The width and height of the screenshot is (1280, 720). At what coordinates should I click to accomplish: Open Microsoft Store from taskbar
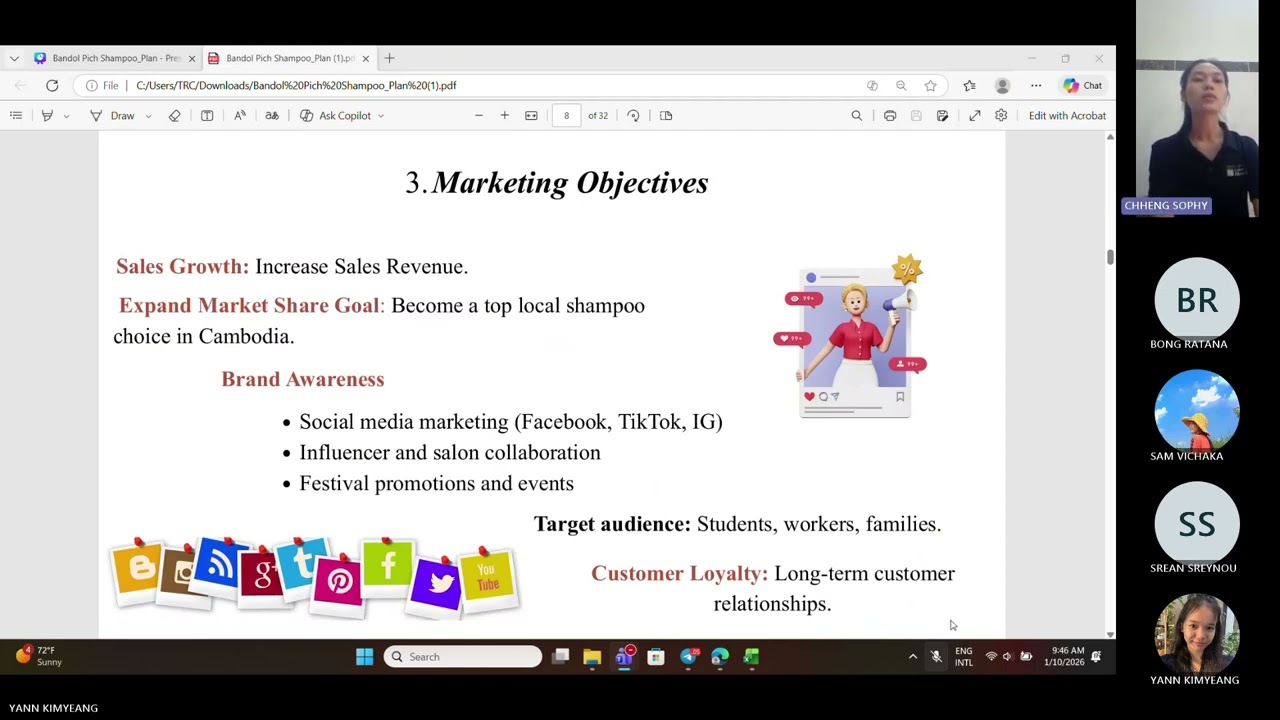[656, 657]
